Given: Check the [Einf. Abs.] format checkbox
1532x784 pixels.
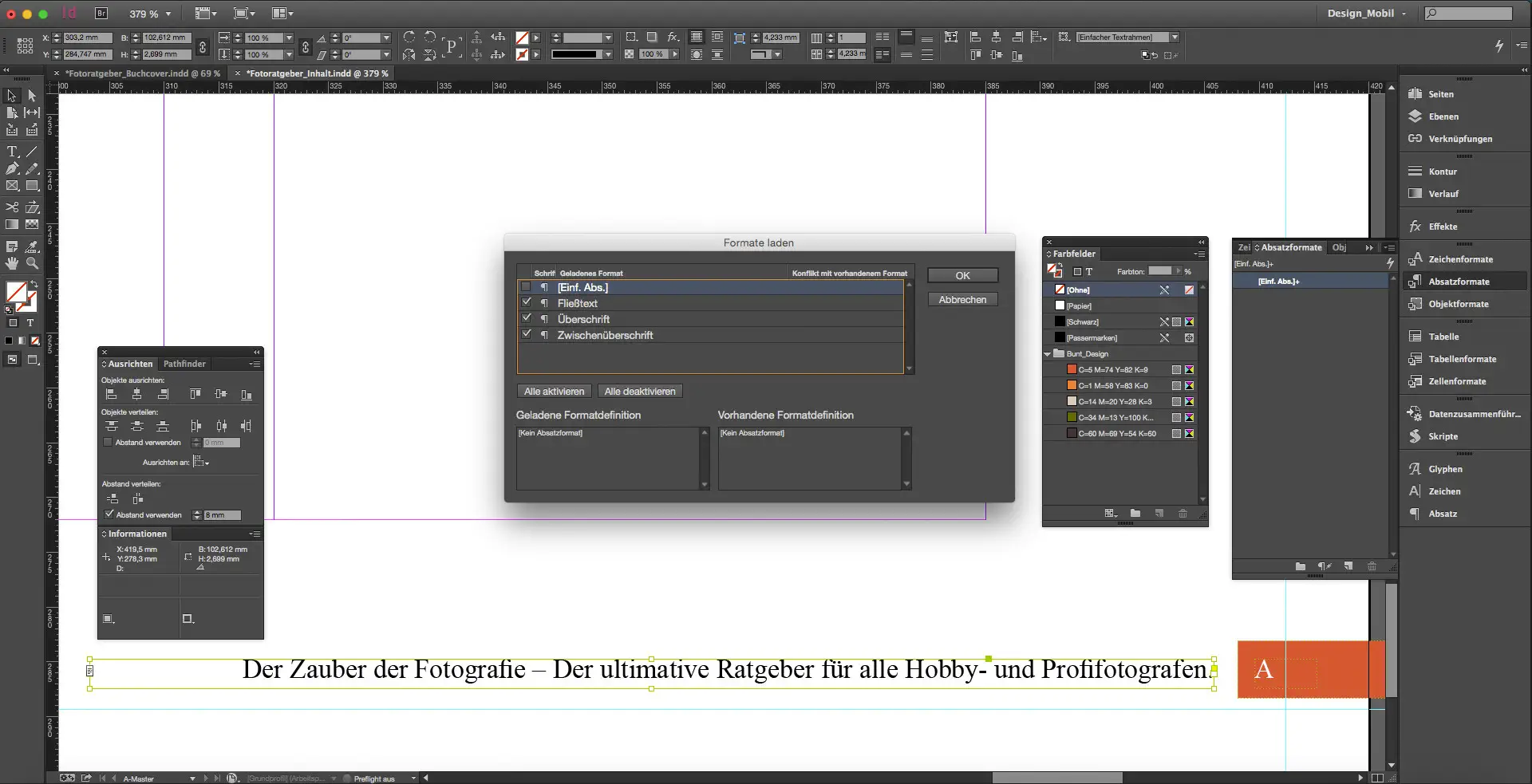Looking at the screenshot, I should [527, 286].
